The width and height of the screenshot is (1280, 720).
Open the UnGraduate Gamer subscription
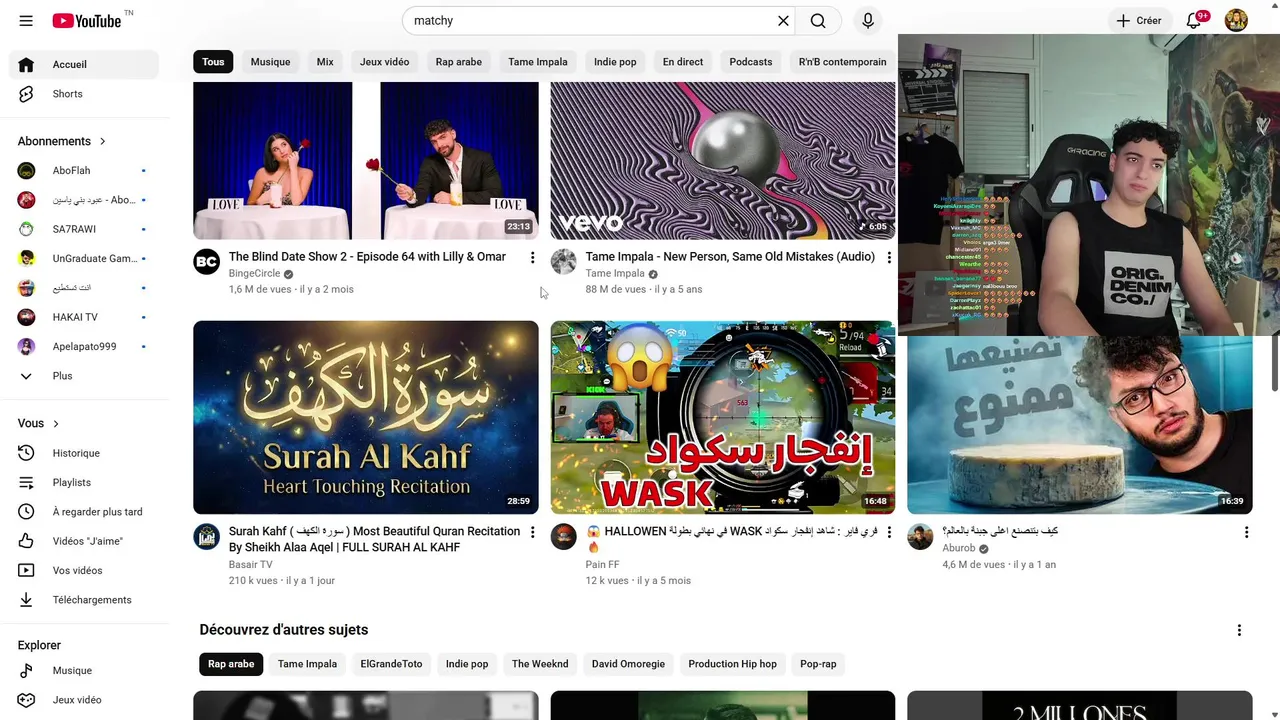[x=84, y=259]
